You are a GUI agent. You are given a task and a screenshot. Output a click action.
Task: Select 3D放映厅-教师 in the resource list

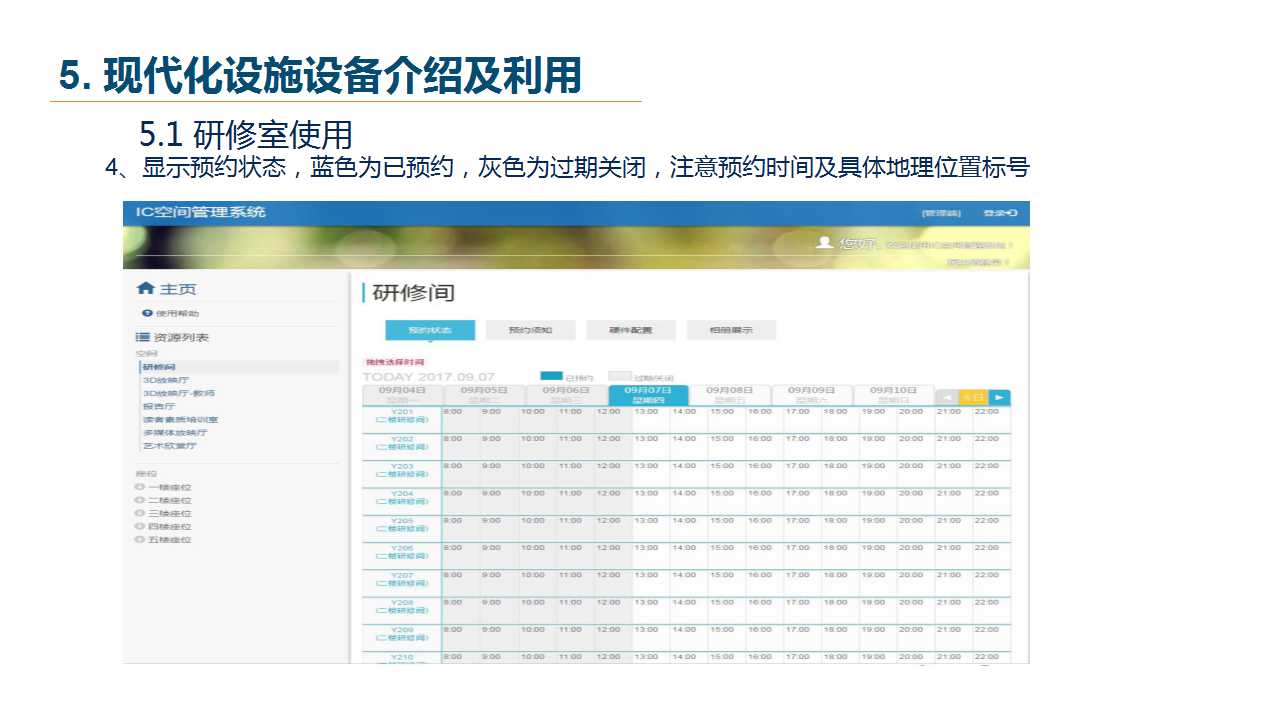click(178, 393)
